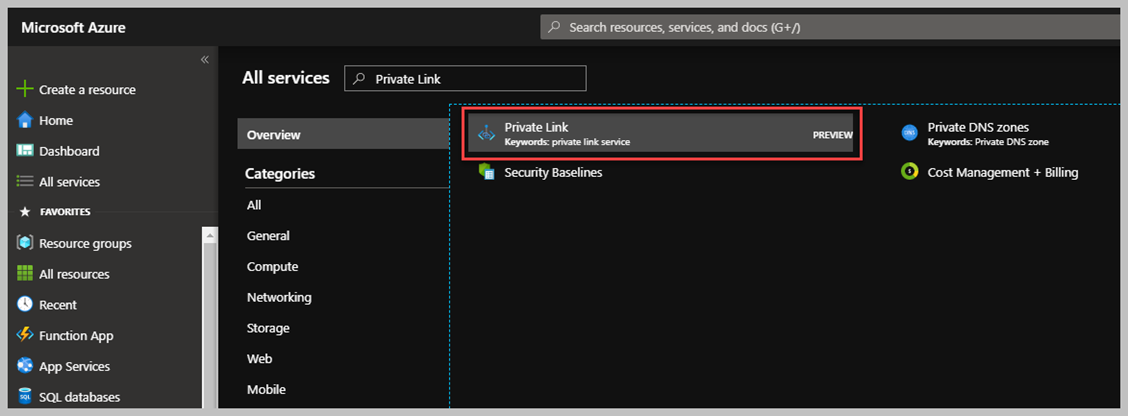The height and width of the screenshot is (416, 1128).
Task: Open SQL databases favorite
Action: click(79, 397)
